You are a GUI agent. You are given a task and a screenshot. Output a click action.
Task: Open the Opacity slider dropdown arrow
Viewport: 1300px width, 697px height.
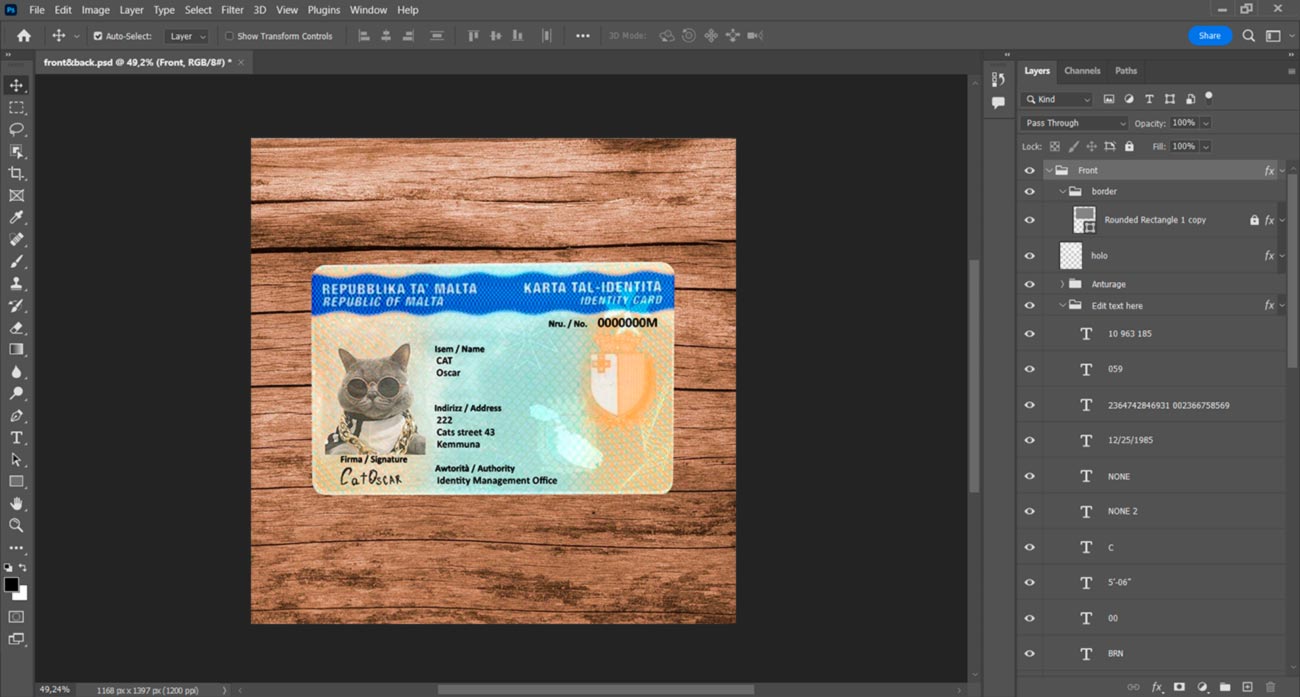coord(1206,123)
